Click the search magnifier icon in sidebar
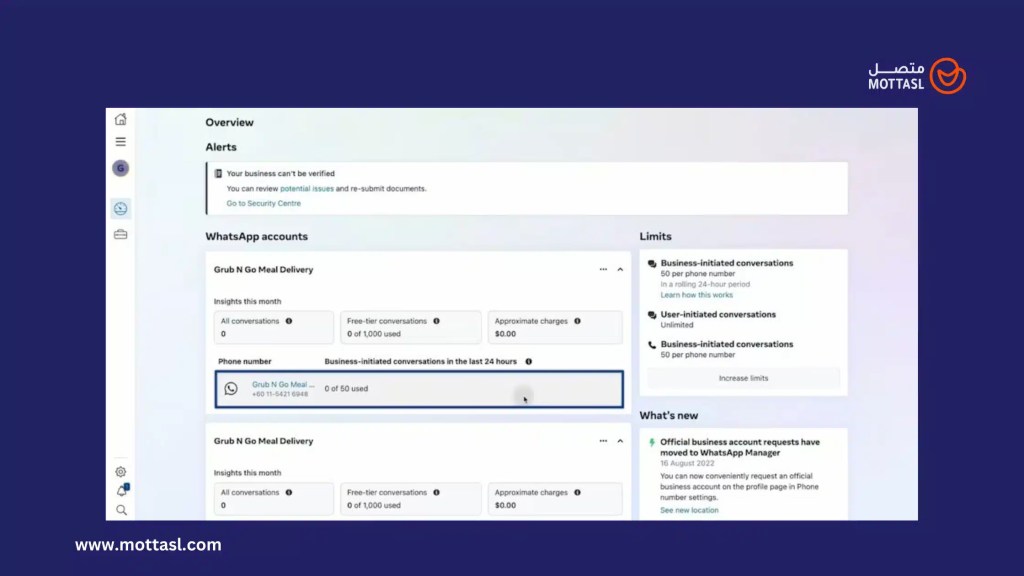 [121, 510]
